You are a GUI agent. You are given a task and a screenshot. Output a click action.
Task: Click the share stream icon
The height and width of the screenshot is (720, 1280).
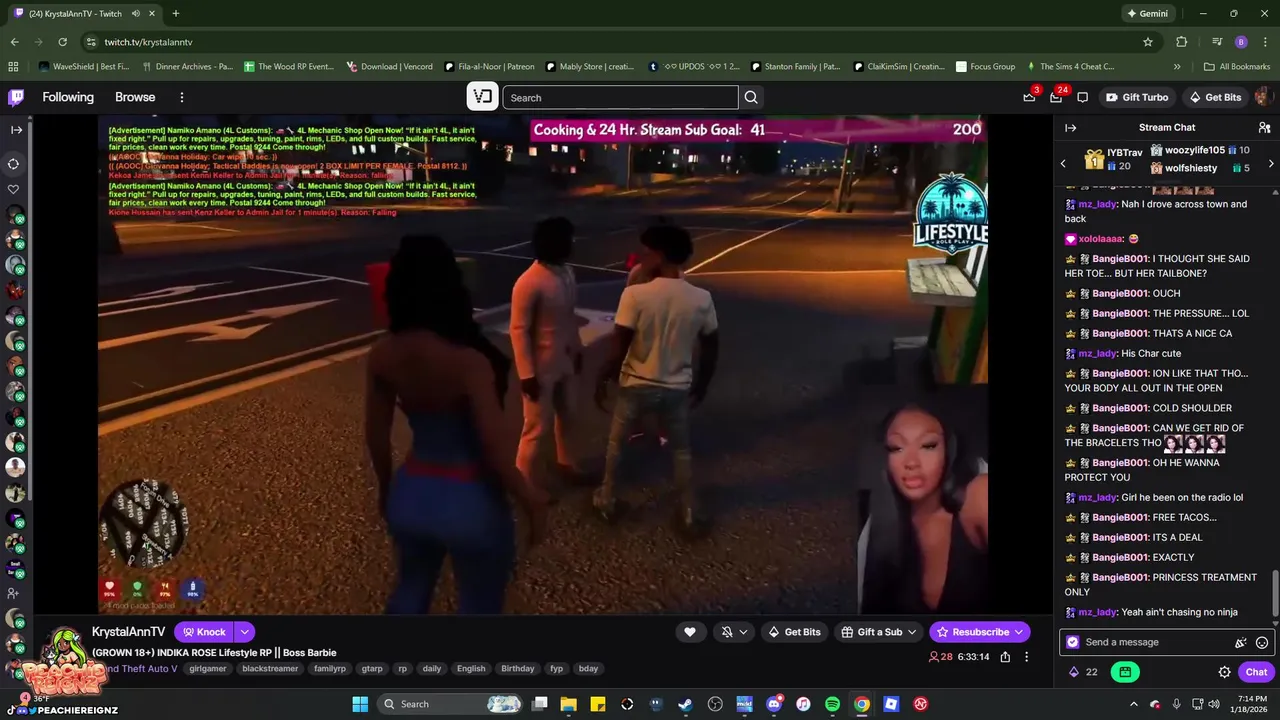click(x=1005, y=657)
